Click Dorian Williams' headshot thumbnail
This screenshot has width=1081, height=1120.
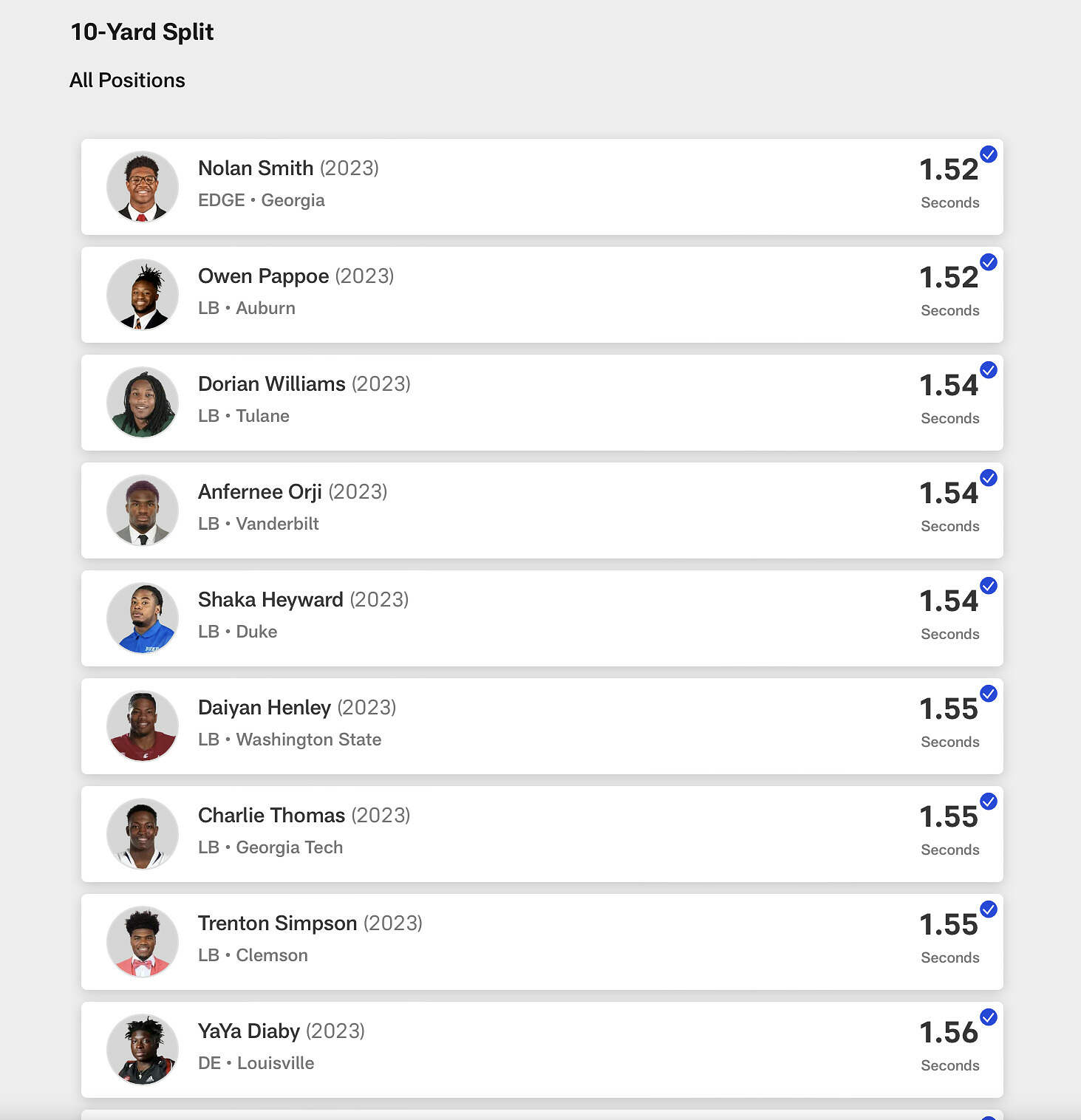(x=143, y=403)
